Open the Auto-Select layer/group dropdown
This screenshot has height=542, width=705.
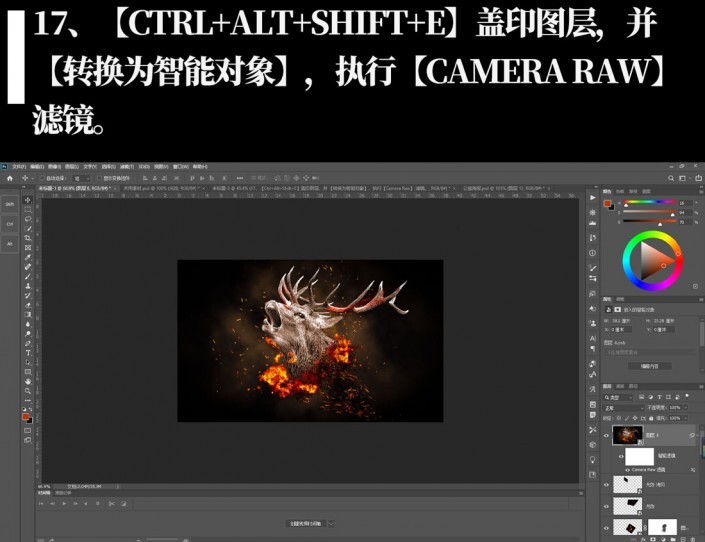(x=82, y=179)
